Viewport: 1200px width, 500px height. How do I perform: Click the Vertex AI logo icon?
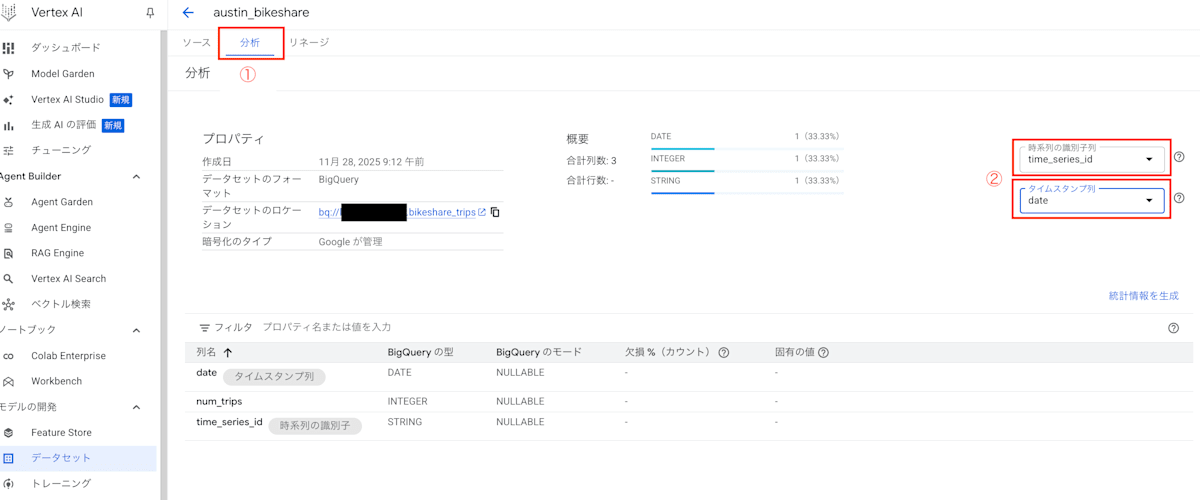tap(8, 13)
